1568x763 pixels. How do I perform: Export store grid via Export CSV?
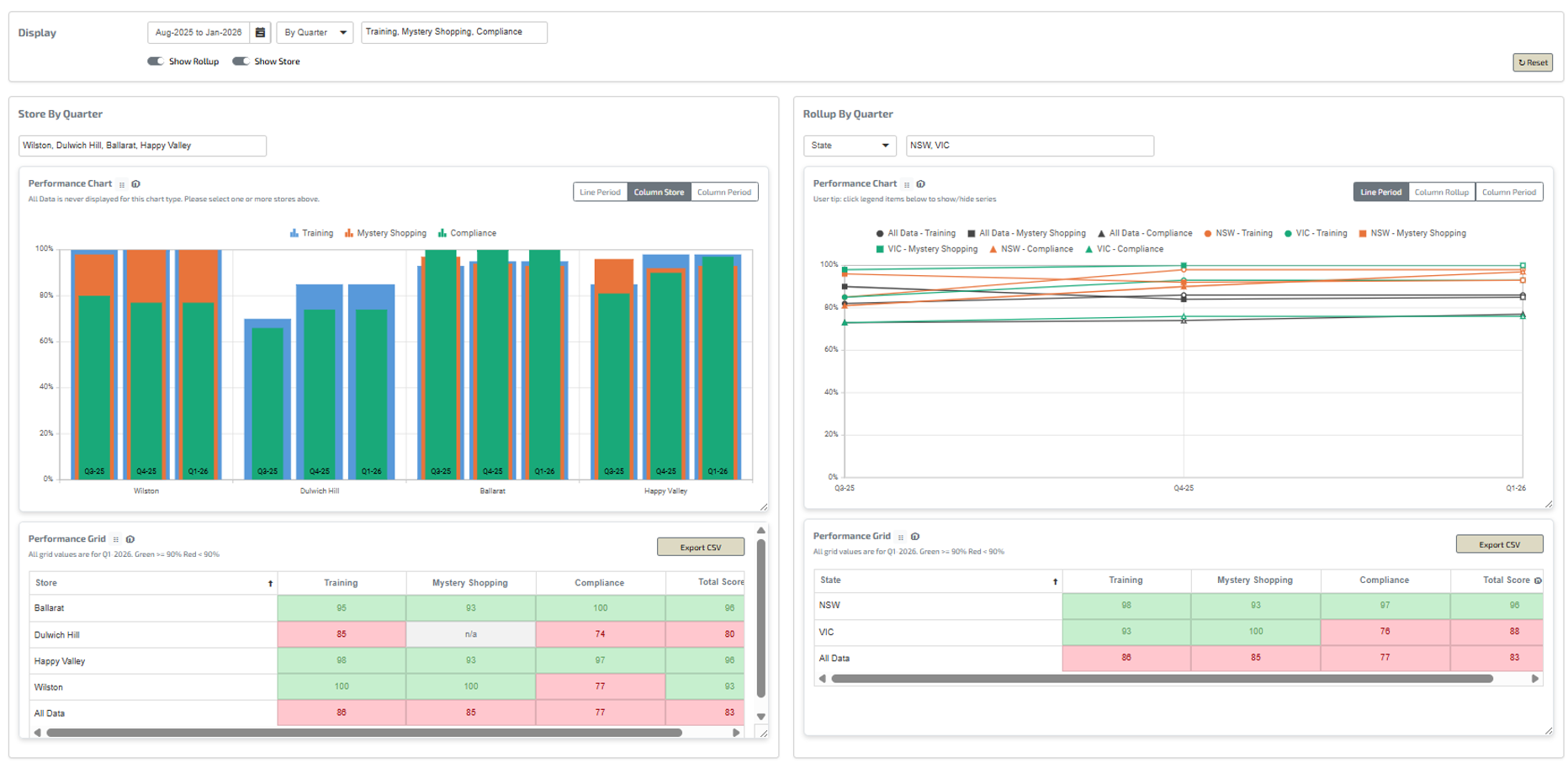pos(700,548)
